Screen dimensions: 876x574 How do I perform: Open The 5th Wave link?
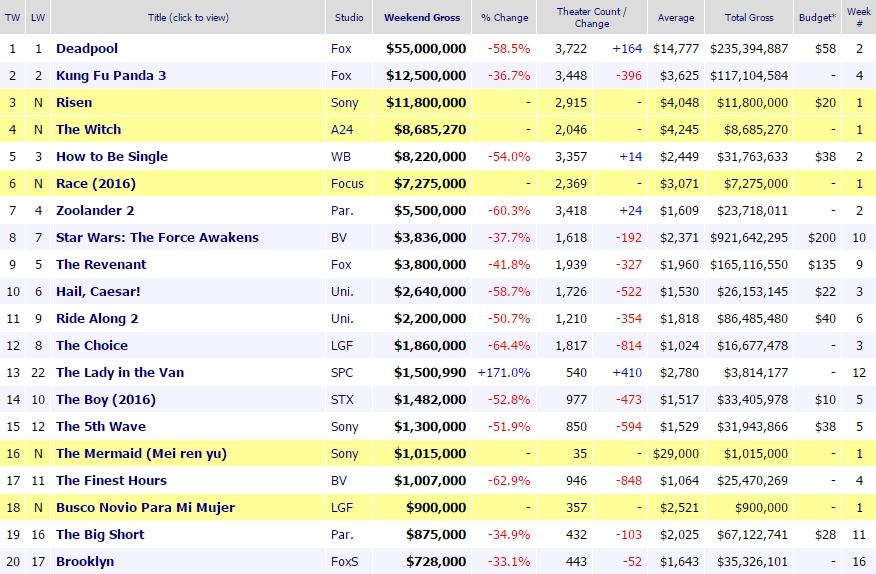pyautogui.click(x=101, y=426)
